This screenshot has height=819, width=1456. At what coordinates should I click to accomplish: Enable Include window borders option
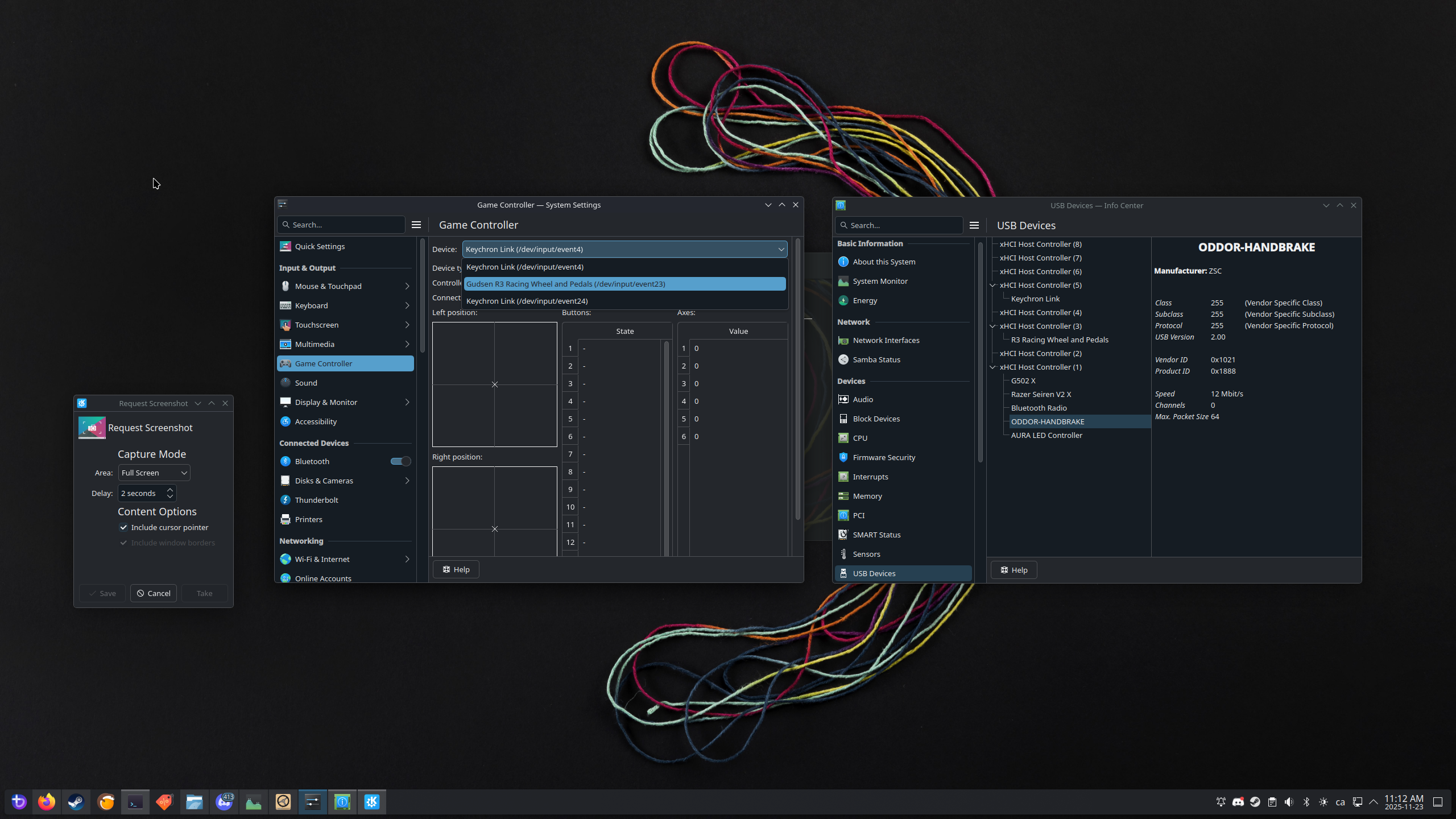123,543
